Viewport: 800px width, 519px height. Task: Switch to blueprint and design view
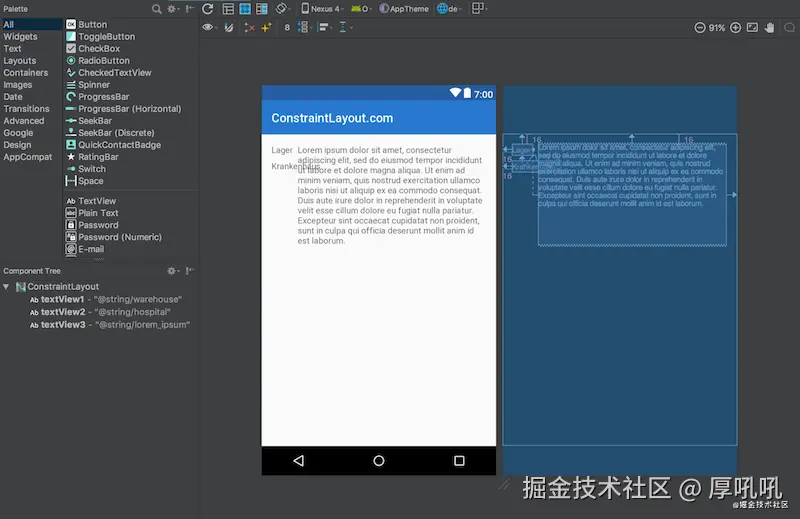click(262, 9)
